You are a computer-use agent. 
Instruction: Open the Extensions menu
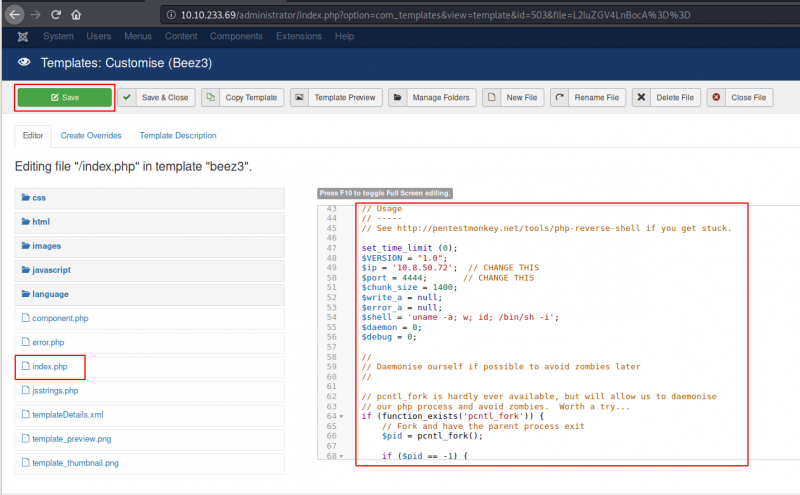[299, 36]
